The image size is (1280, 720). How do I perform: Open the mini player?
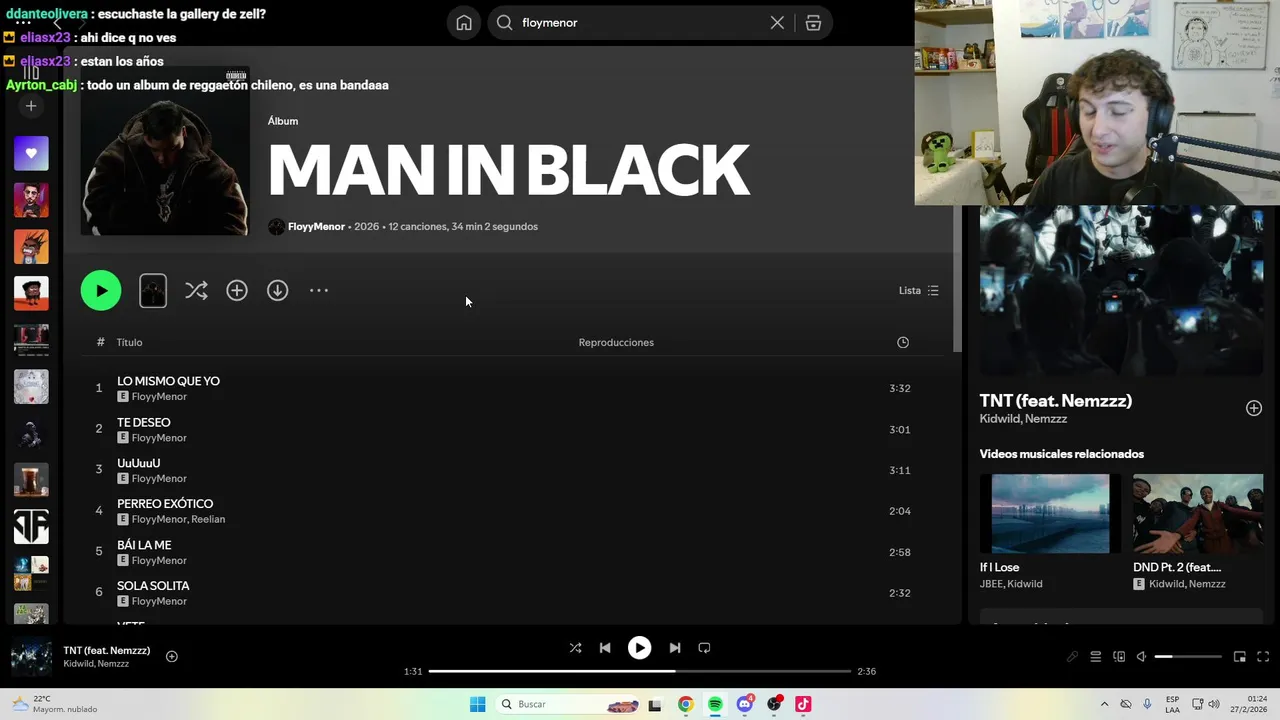1240,657
